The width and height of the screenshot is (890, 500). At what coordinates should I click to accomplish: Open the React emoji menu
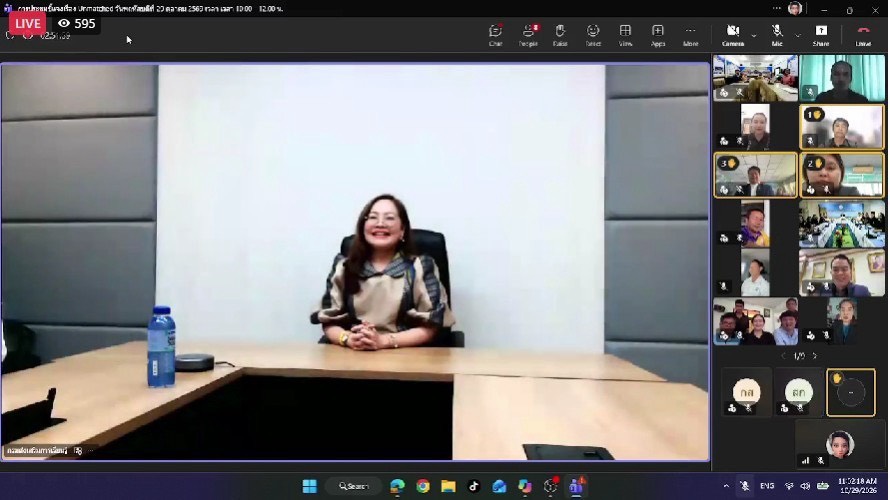(x=593, y=35)
